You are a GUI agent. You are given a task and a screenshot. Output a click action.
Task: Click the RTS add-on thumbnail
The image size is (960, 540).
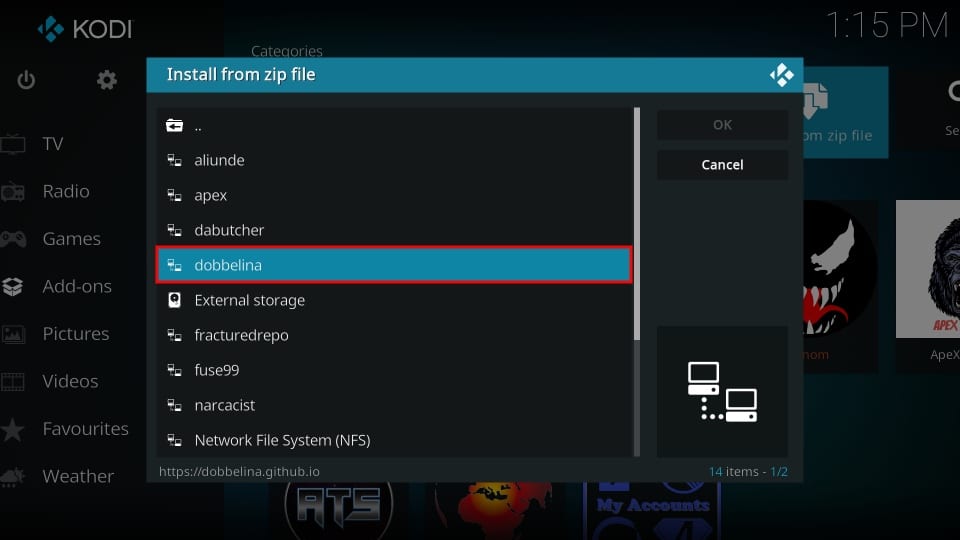click(339, 511)
